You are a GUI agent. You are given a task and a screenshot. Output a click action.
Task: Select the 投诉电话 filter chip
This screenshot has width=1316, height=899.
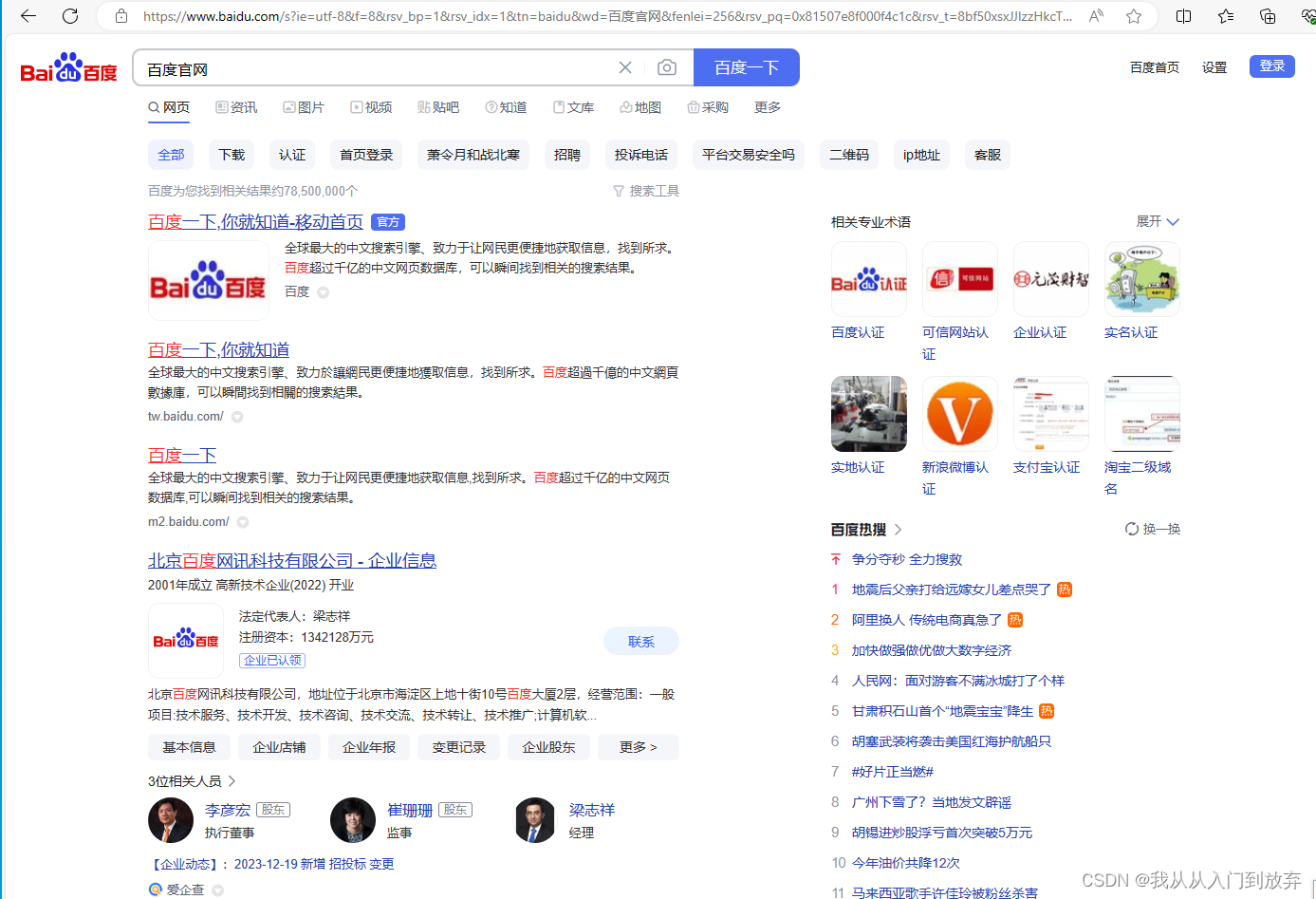click(641, 155)
